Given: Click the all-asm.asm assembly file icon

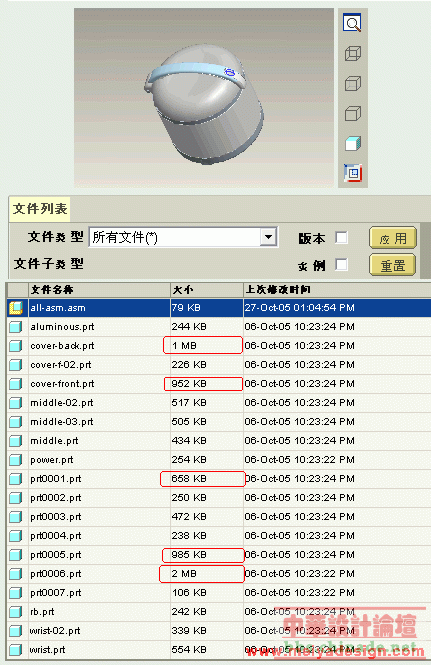Looking at the screenshot, I should 16,308.
